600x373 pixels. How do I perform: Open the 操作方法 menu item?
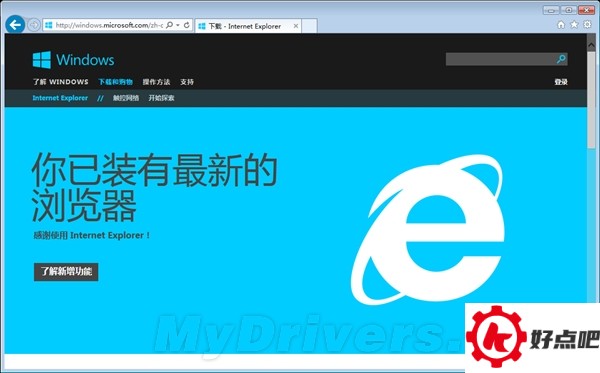click(156, 82)
